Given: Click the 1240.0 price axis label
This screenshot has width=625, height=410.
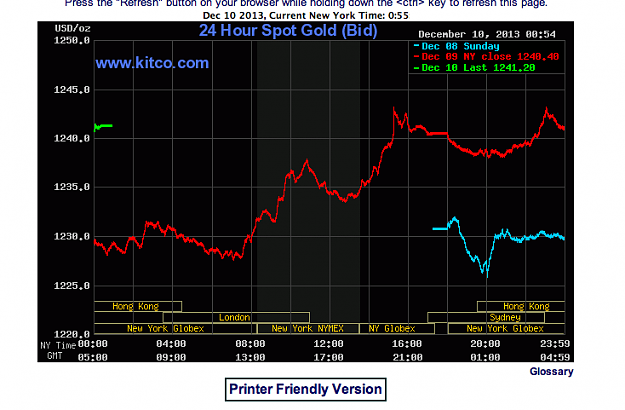Looking at the screenshot, I should click(x=72, y=138).
